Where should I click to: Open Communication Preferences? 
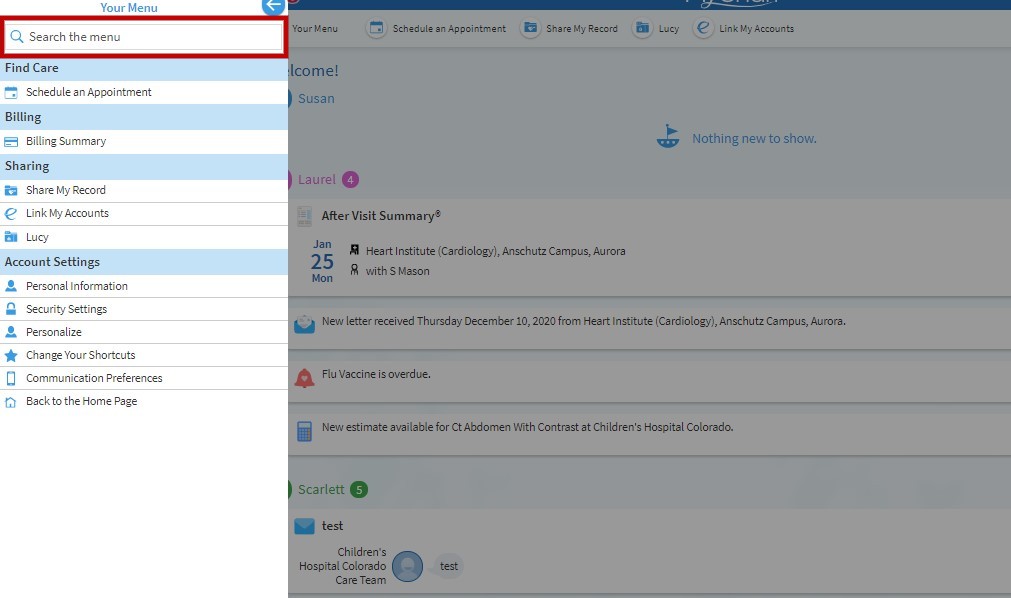coord(94,378)
